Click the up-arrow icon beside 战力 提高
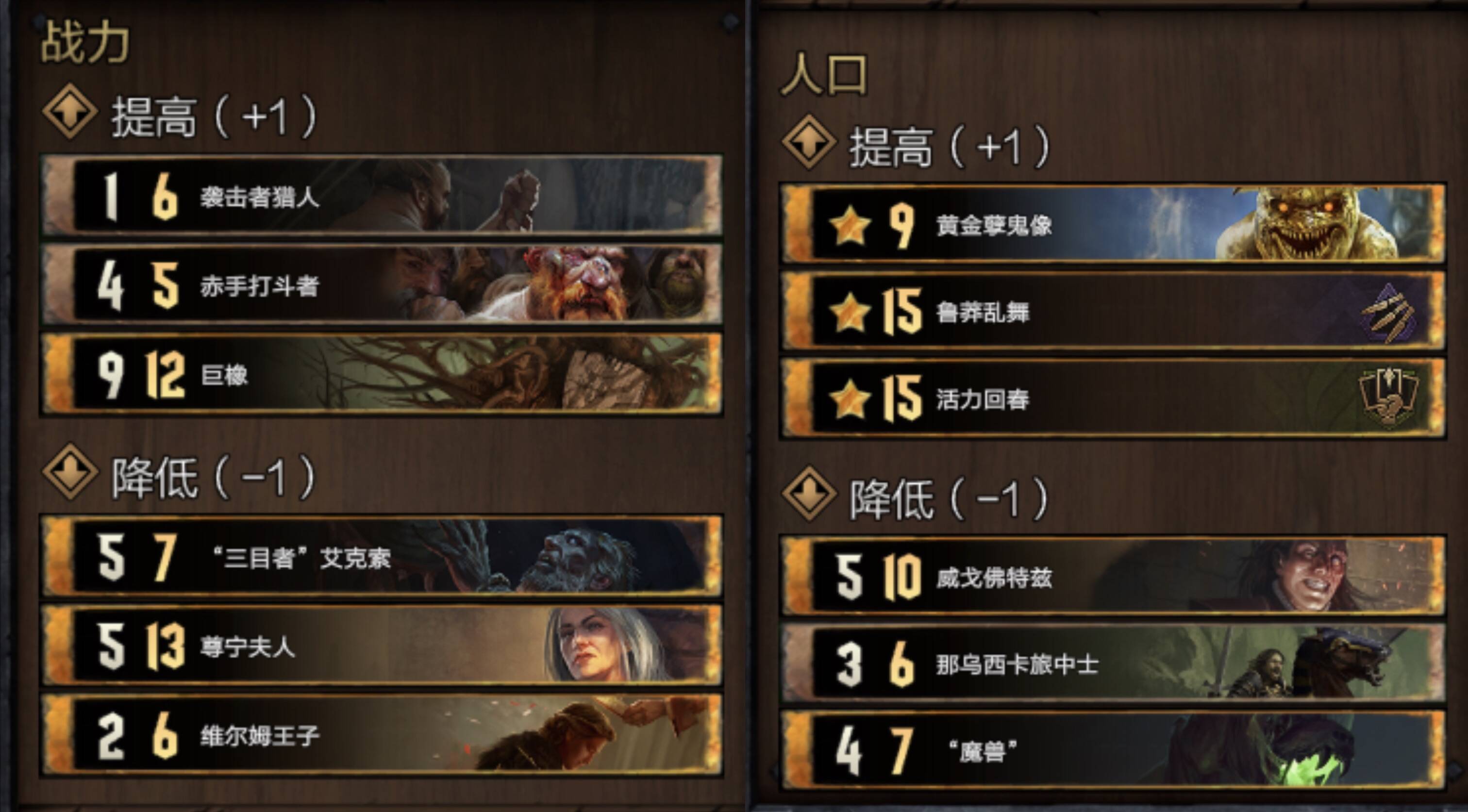The image size is (1468, 812). point(70,111)
